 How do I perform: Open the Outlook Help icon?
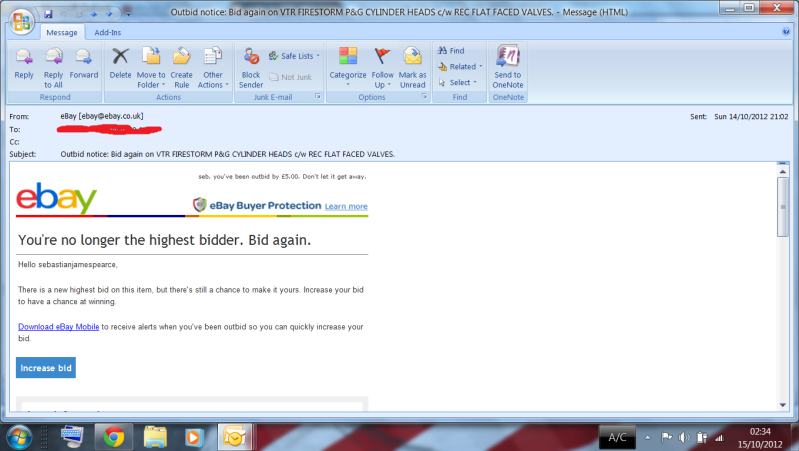click(786, 32)
